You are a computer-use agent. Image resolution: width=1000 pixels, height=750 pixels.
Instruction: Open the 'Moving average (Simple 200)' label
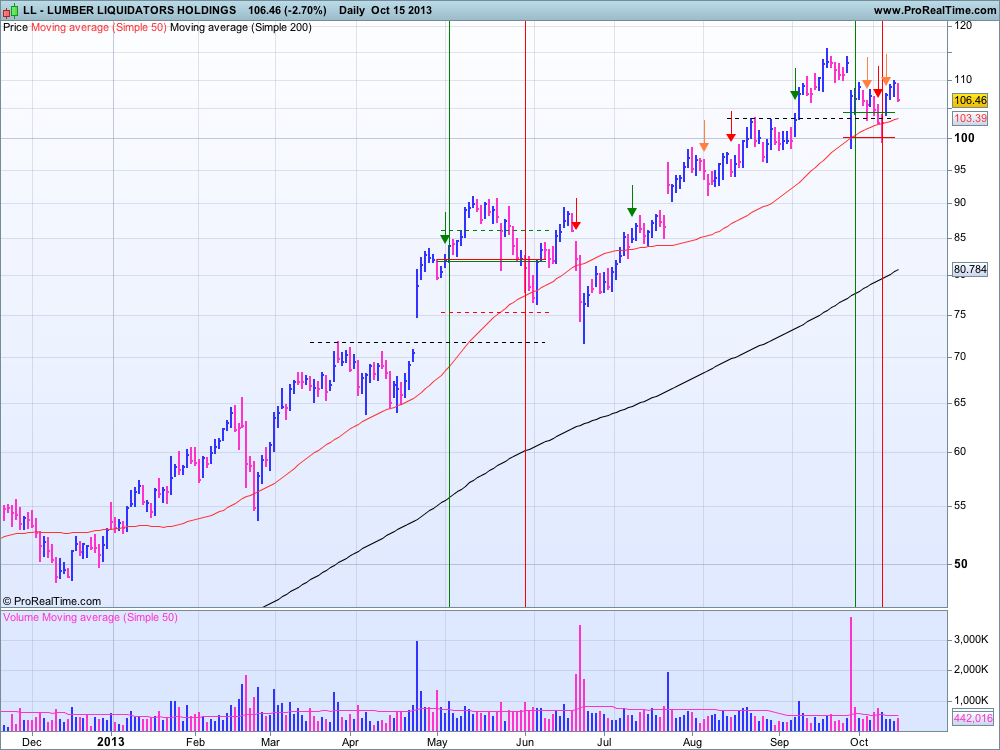click(241, 27)
